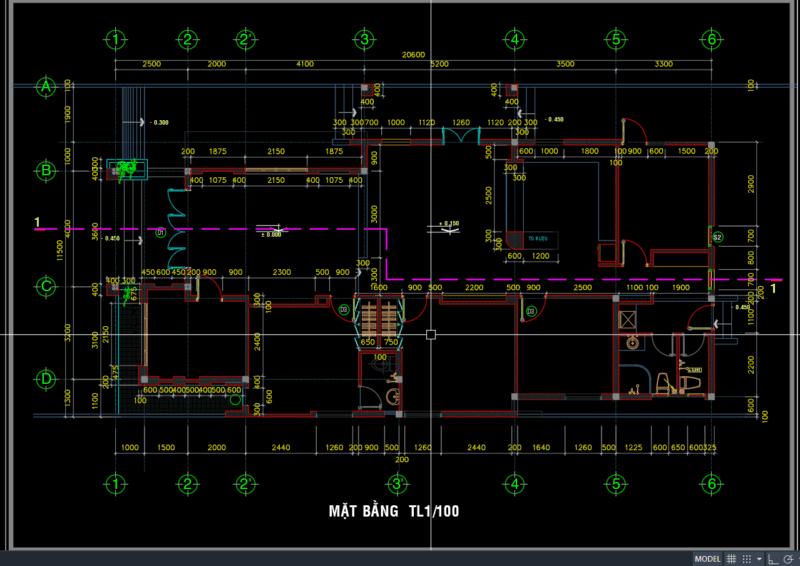Click the S2 tag circle
Viewport: 800px width, 566px height.
click(x=717, y=237)
